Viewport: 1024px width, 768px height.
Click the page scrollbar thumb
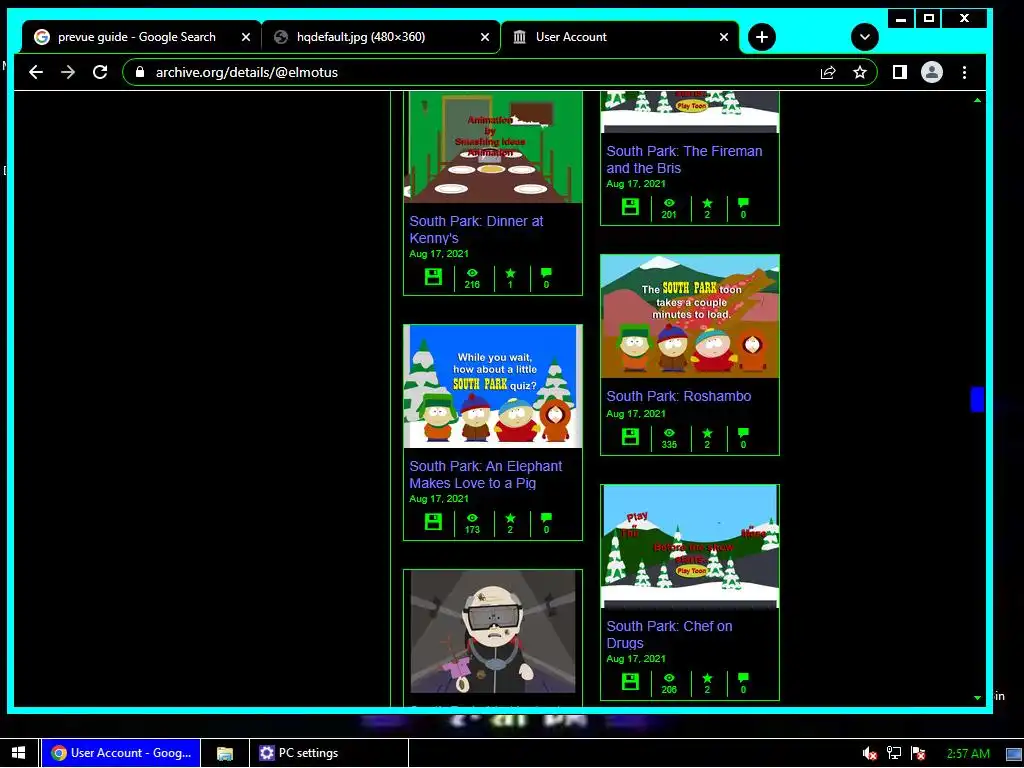[x=977, y=400]
